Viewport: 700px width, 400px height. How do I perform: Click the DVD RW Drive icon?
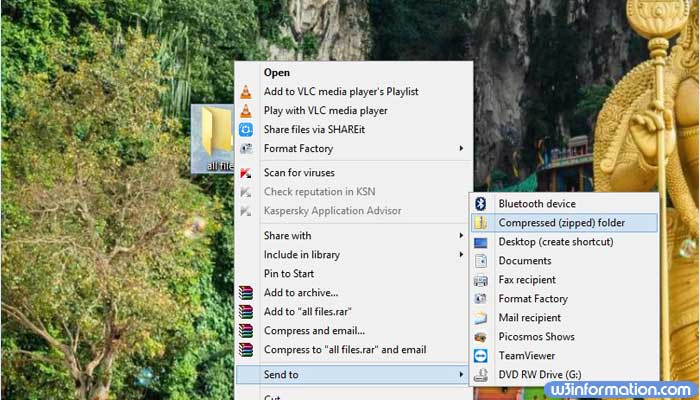click(x=480, y=375)
